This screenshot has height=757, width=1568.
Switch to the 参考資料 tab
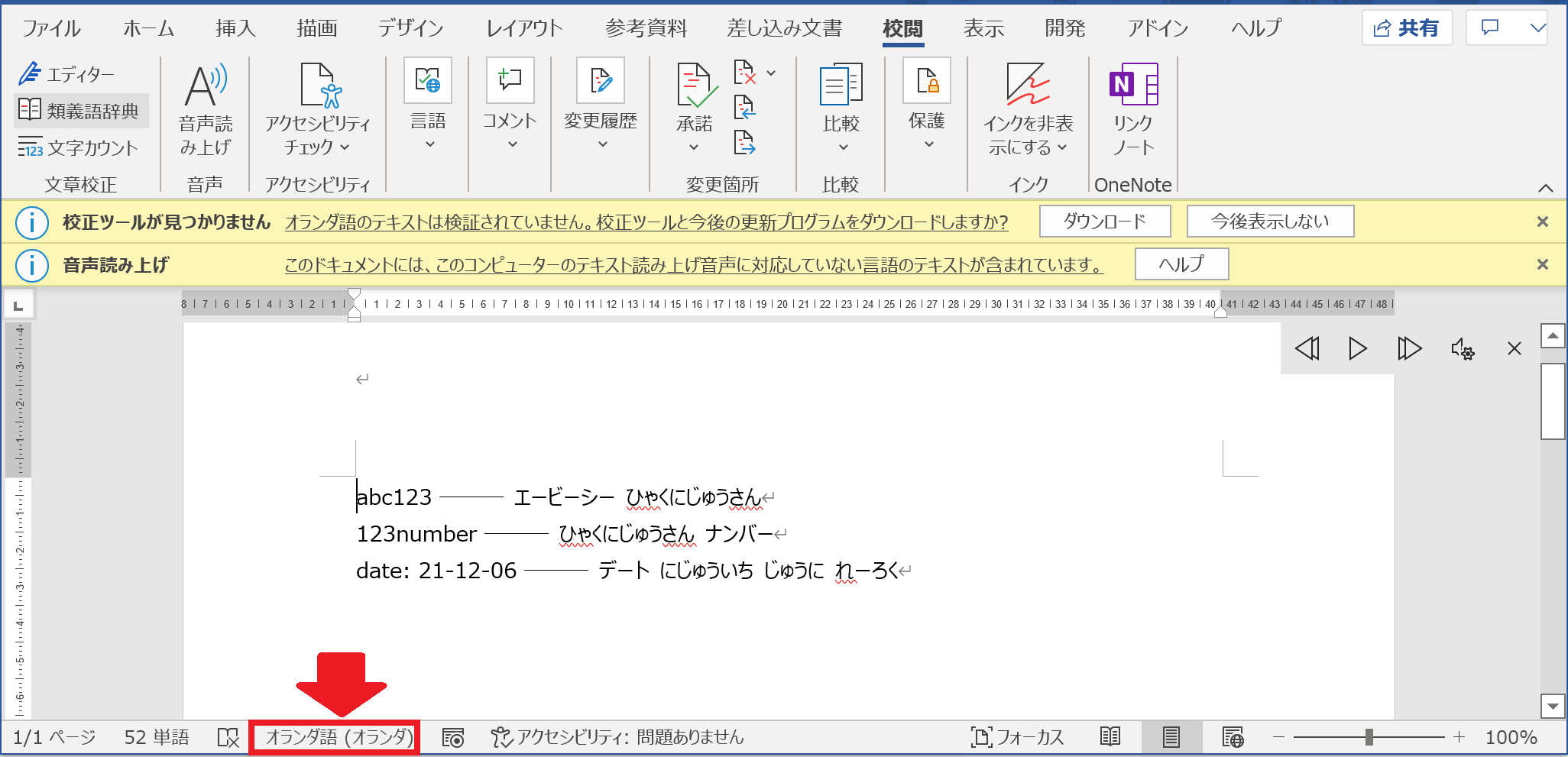(x=646, y=28)
